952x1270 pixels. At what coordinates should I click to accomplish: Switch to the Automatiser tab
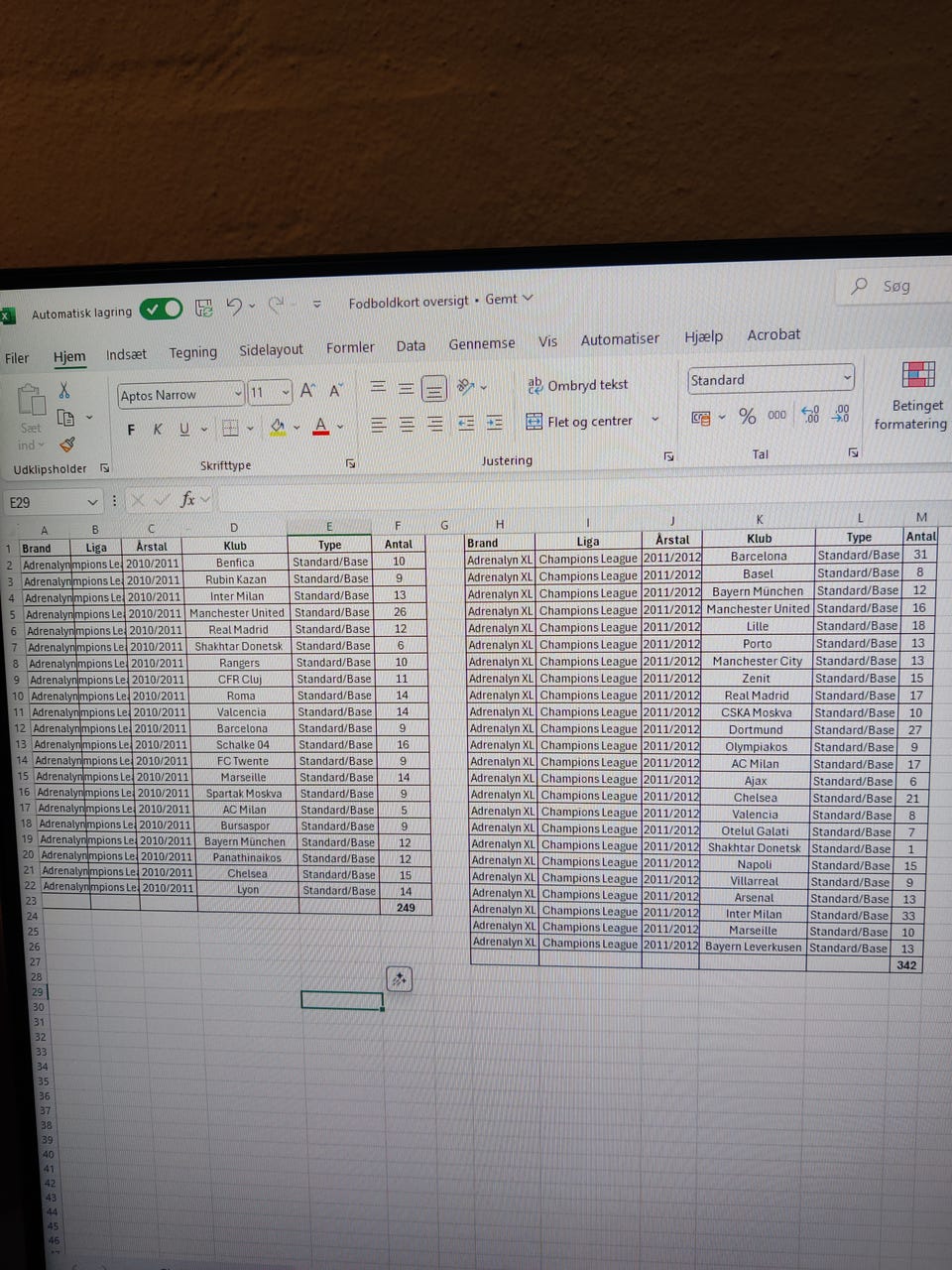pyautogui.click(x=620, y=339)
